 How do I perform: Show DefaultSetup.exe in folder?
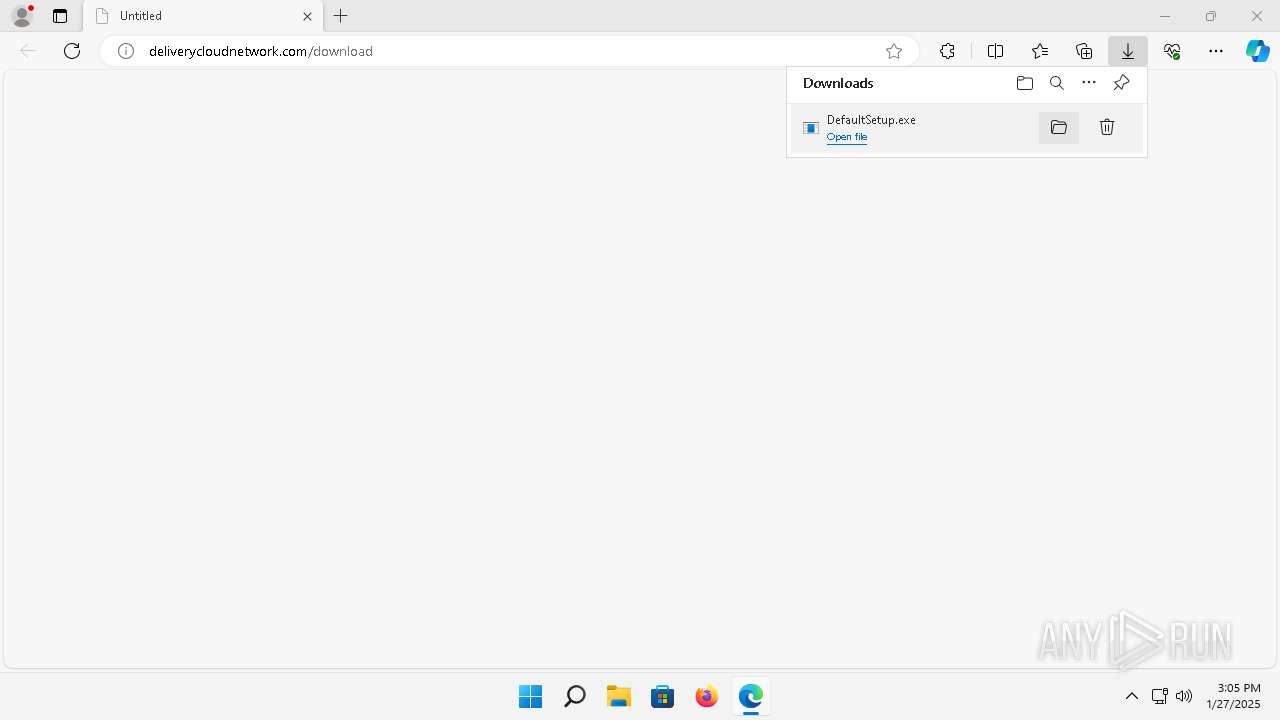point(1059,127)
